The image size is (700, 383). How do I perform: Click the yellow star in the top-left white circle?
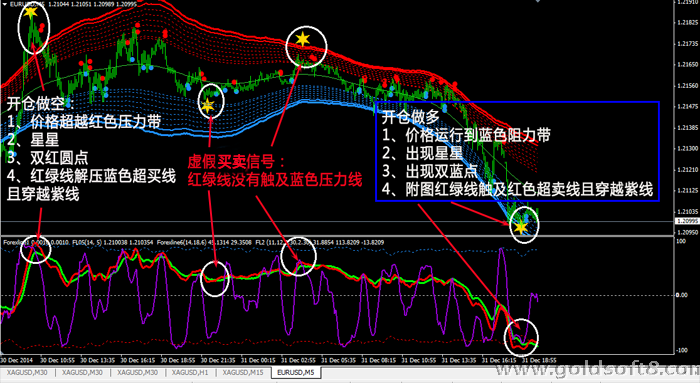30,12
